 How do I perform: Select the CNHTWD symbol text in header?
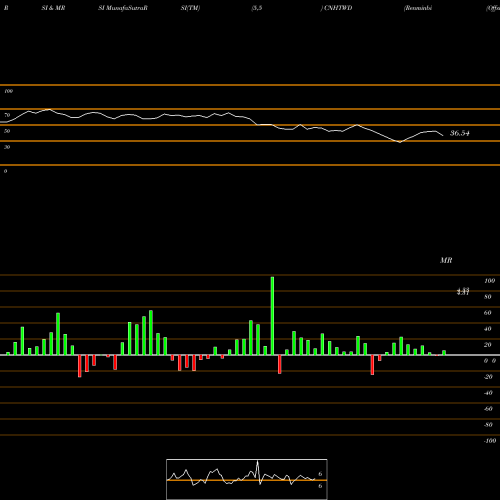point(338,8)
